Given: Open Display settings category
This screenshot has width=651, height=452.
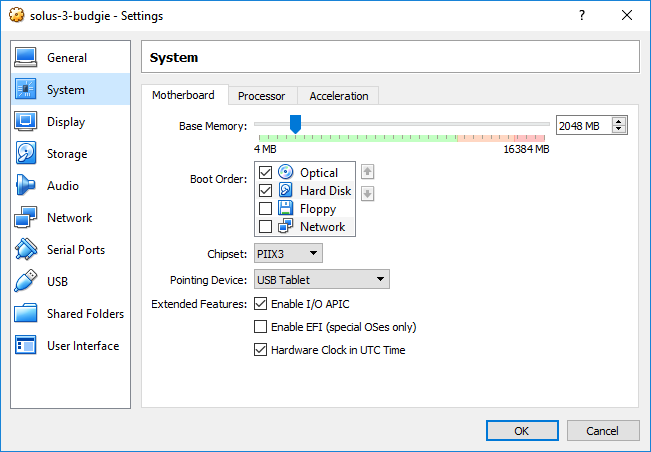Looking at the screenshot, I should [71, 121].
